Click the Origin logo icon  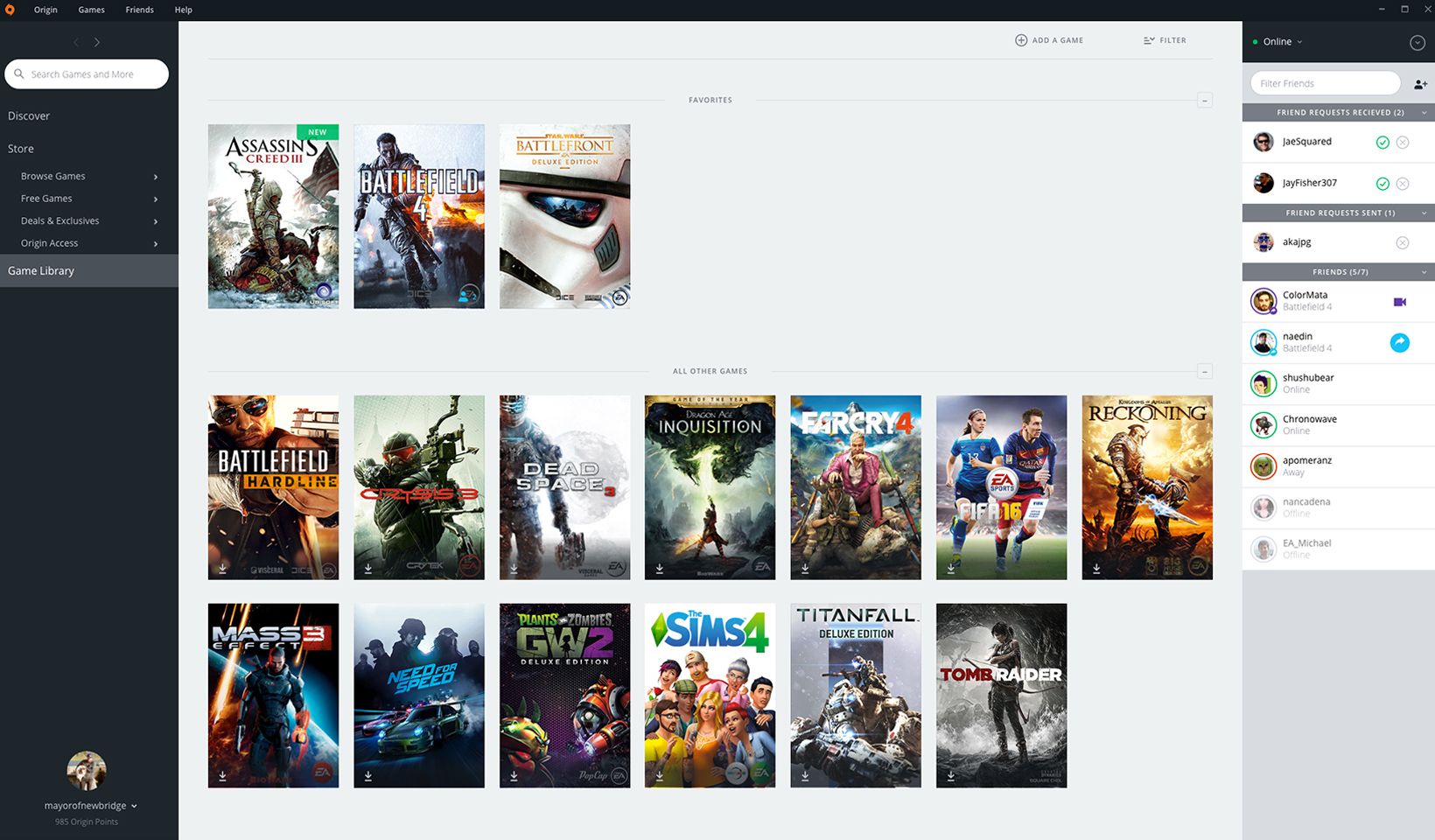10,10
